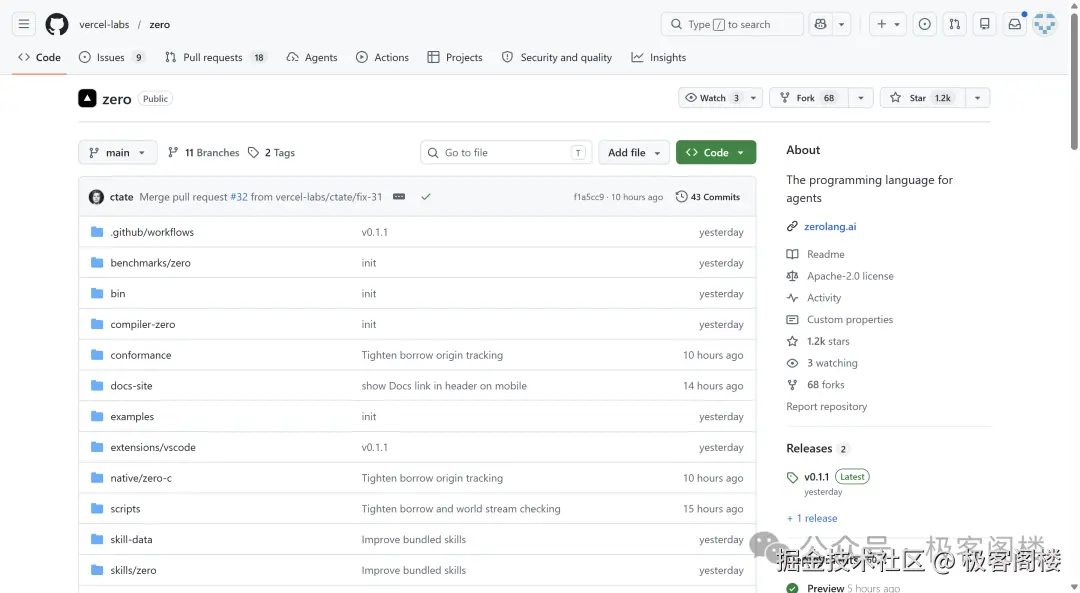The image size is (1080, 593).
Task: Fork the zero repository
Action: [x=809, y=98]
